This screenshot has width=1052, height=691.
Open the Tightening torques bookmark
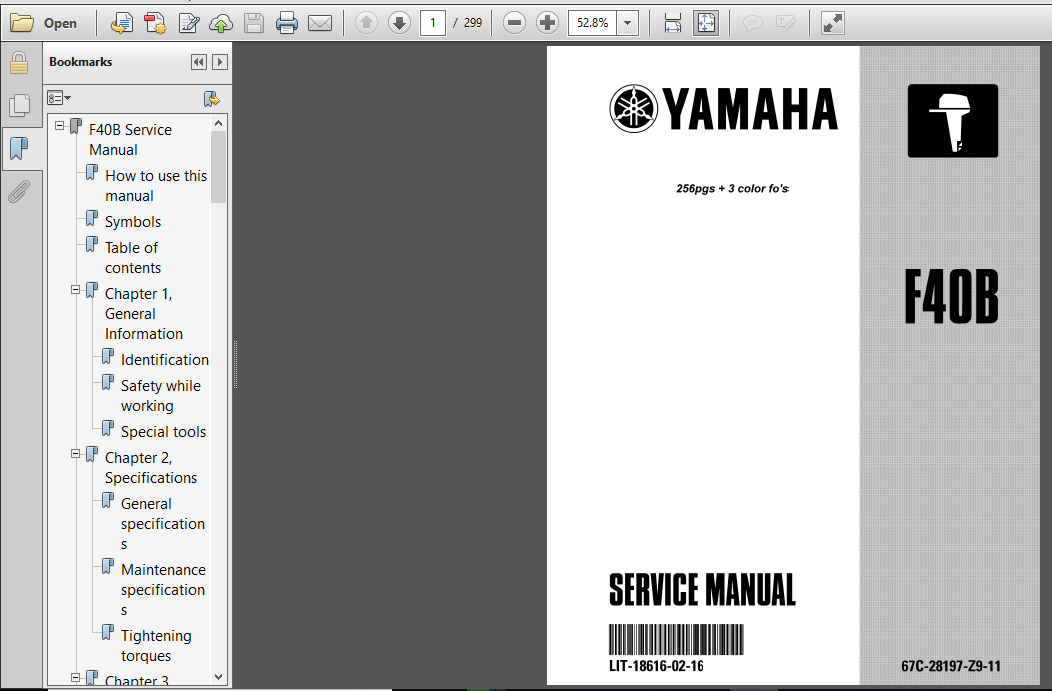[x=156, y=645]
